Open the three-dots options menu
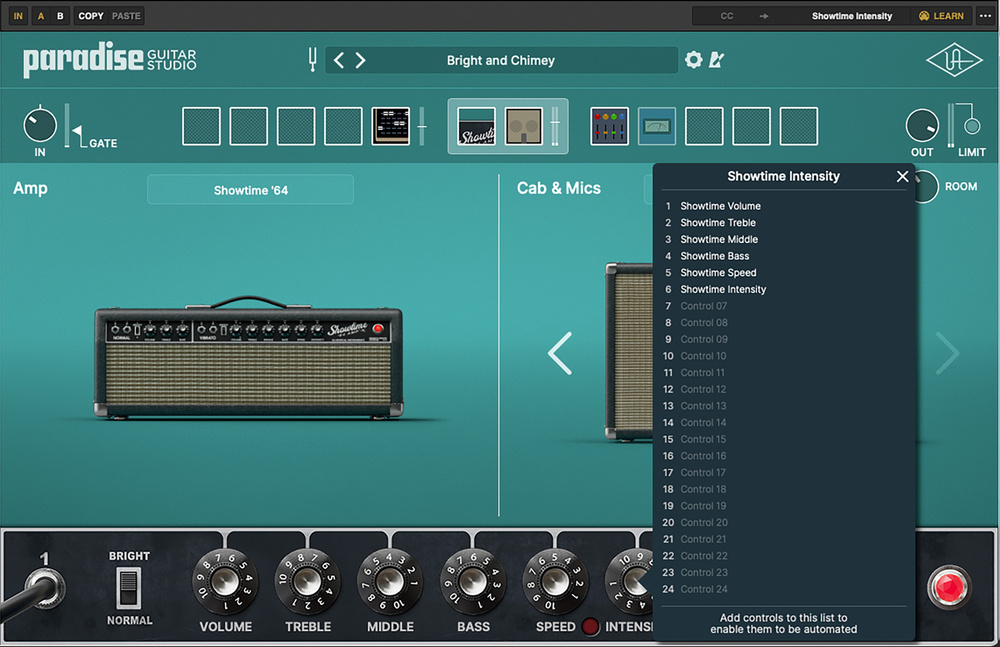Screen dimensions: 1000x647 pyautogui.click(x=985, y=16)
